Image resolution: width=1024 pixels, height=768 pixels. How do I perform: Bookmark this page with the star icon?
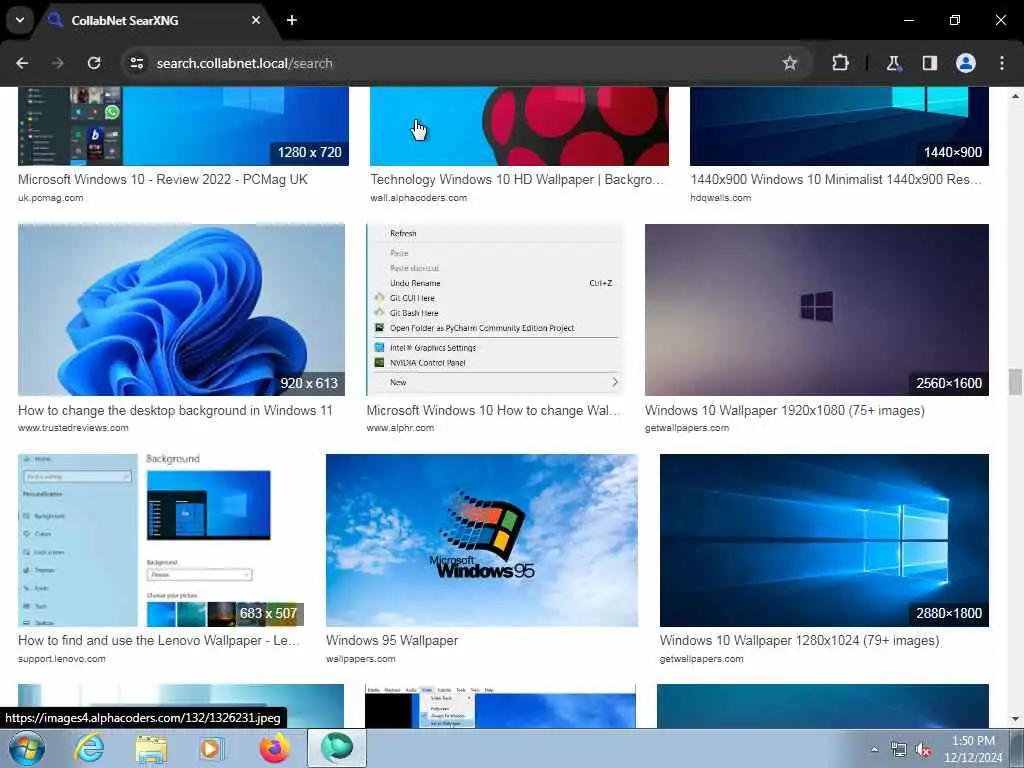(790, 63)
